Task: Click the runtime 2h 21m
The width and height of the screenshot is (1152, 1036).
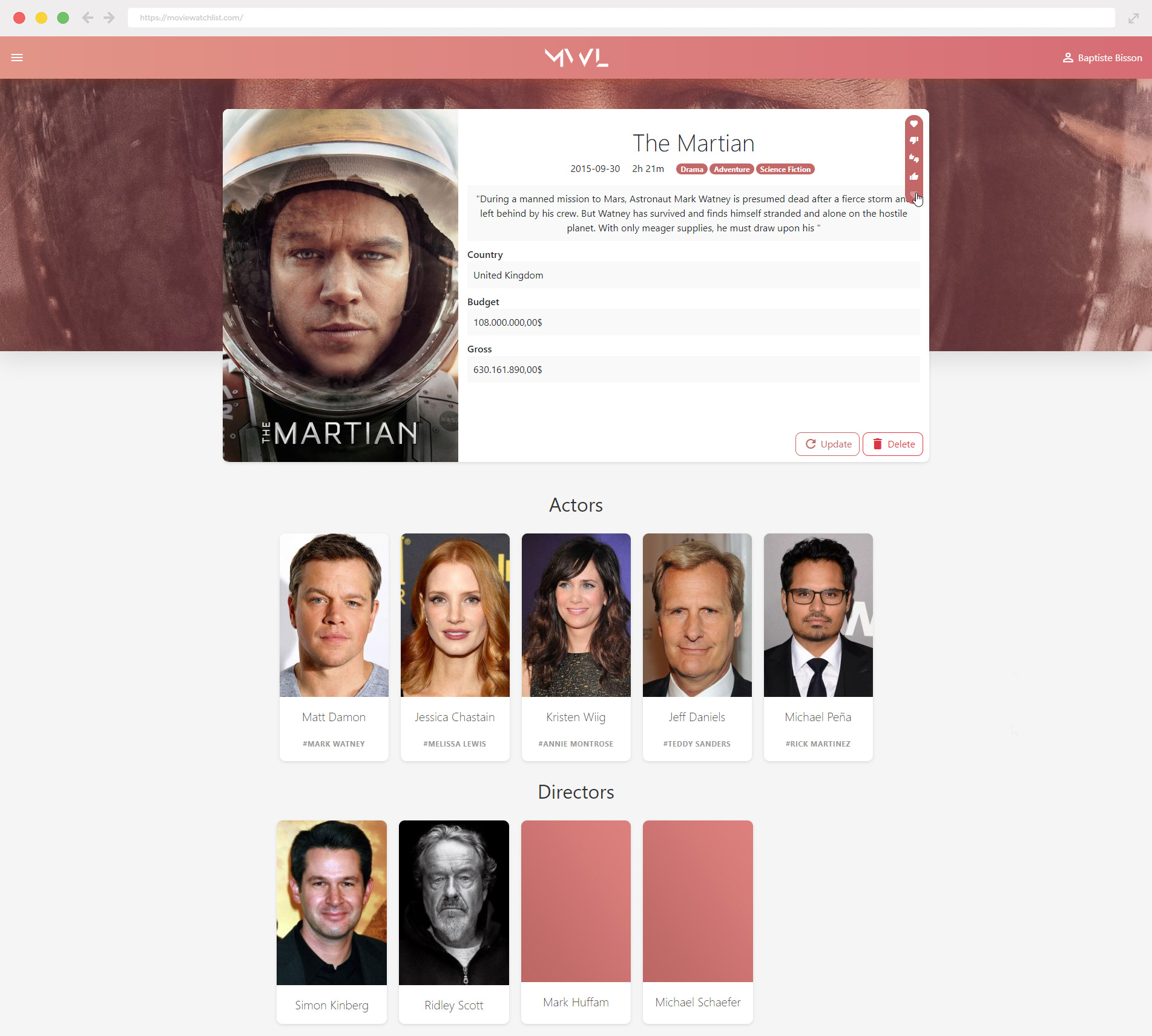Action: tap(648, 169)
